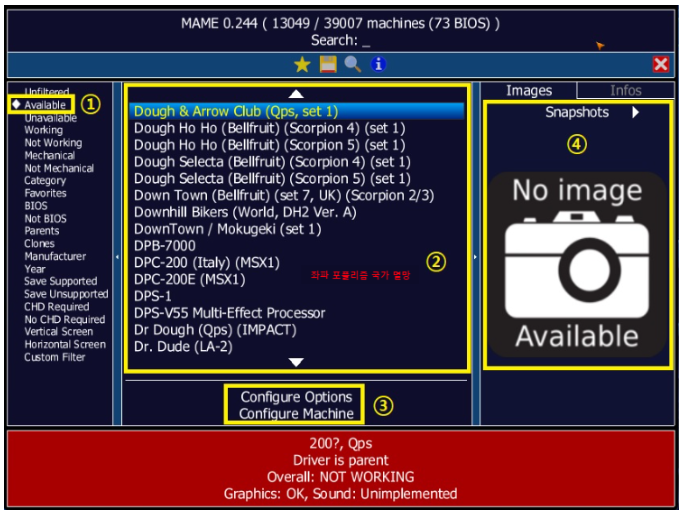
Task: Close MAME with the red X icon
Action: [x=660, y=65]
